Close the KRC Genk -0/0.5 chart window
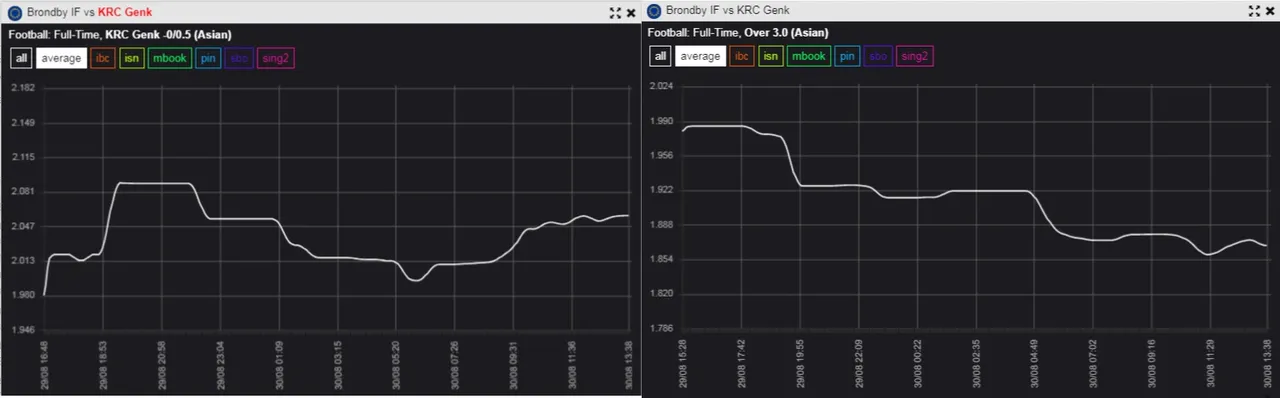 [x=631, y=13]
